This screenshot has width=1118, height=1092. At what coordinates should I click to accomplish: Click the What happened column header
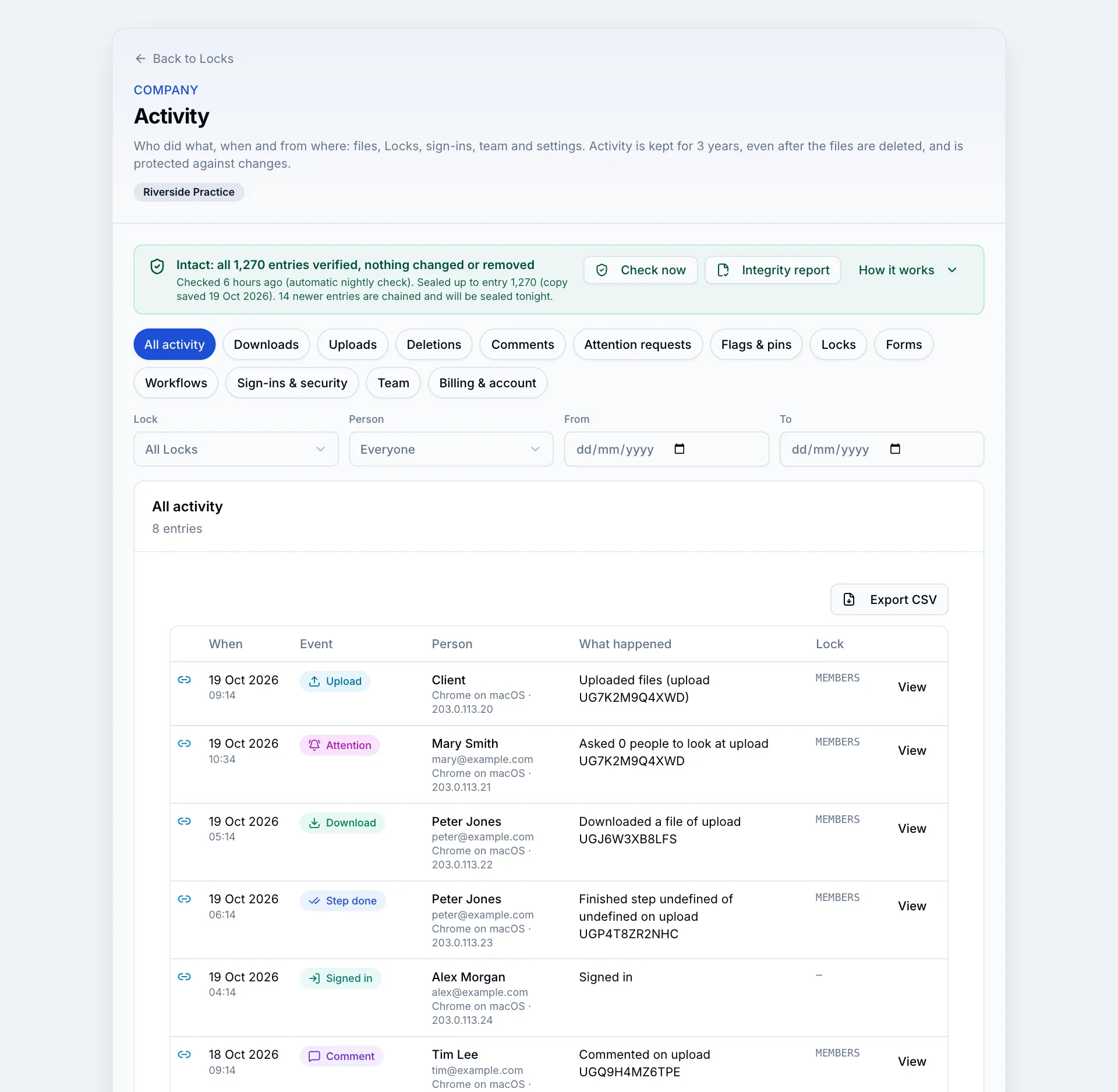[625, 644]
